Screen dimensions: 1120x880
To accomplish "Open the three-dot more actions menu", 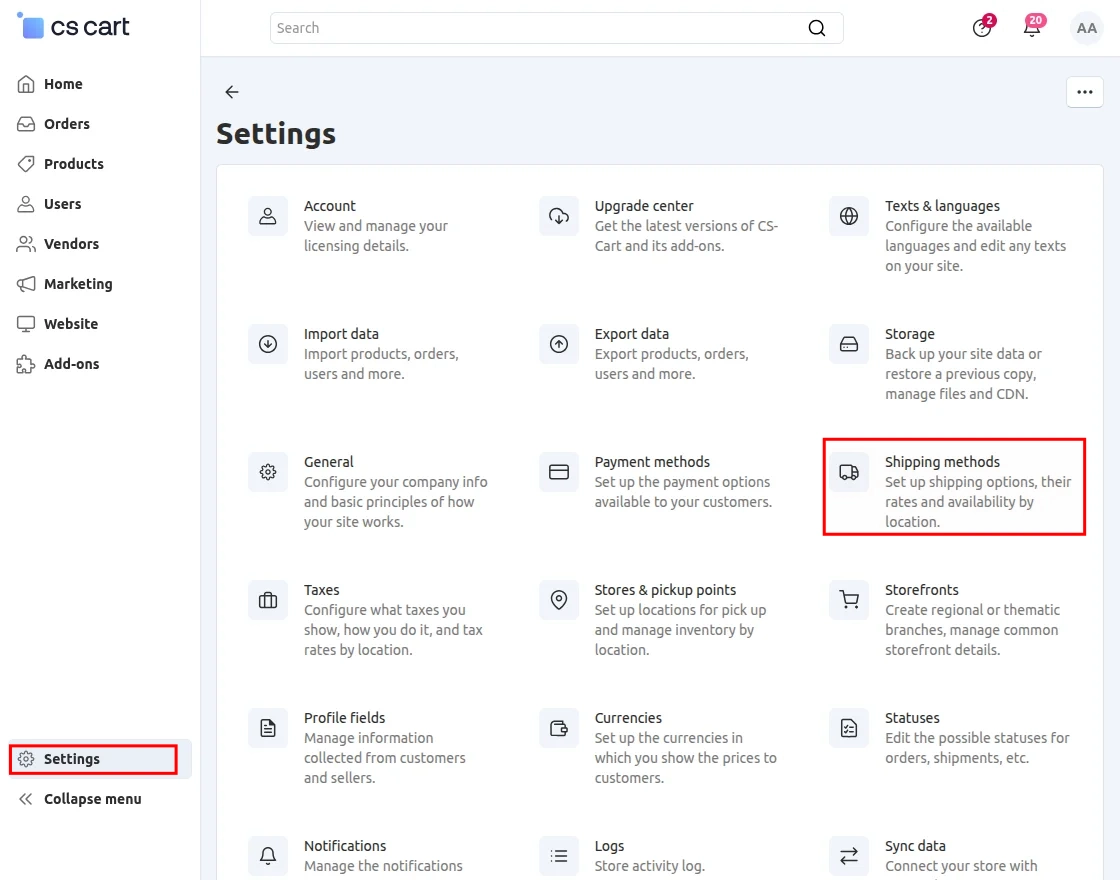I will coord(1084,92).
